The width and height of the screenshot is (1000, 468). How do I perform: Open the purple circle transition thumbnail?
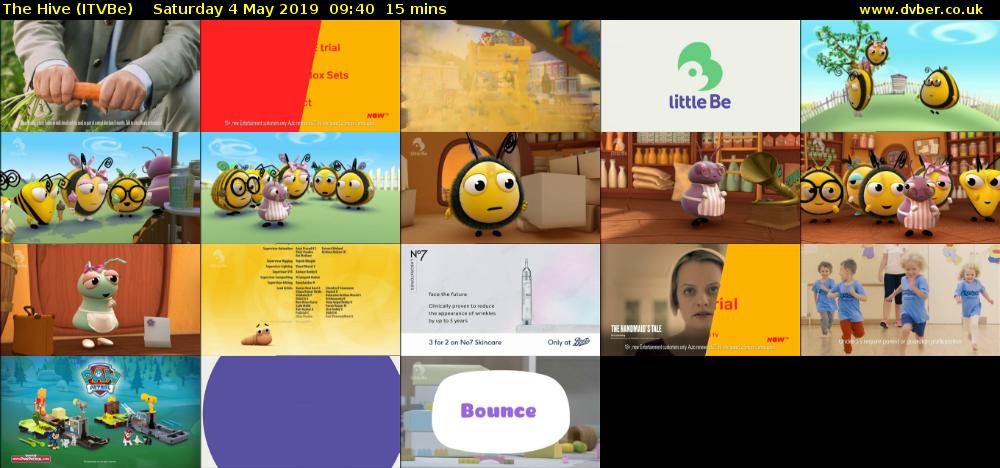coord(300,413)
